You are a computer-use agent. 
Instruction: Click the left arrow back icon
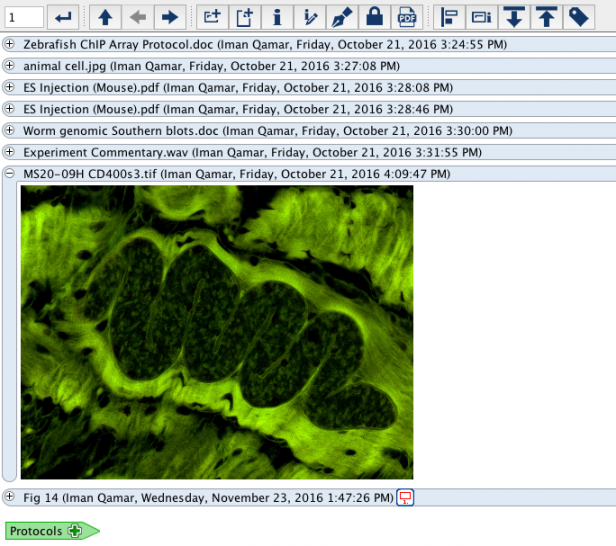(138, 17)
